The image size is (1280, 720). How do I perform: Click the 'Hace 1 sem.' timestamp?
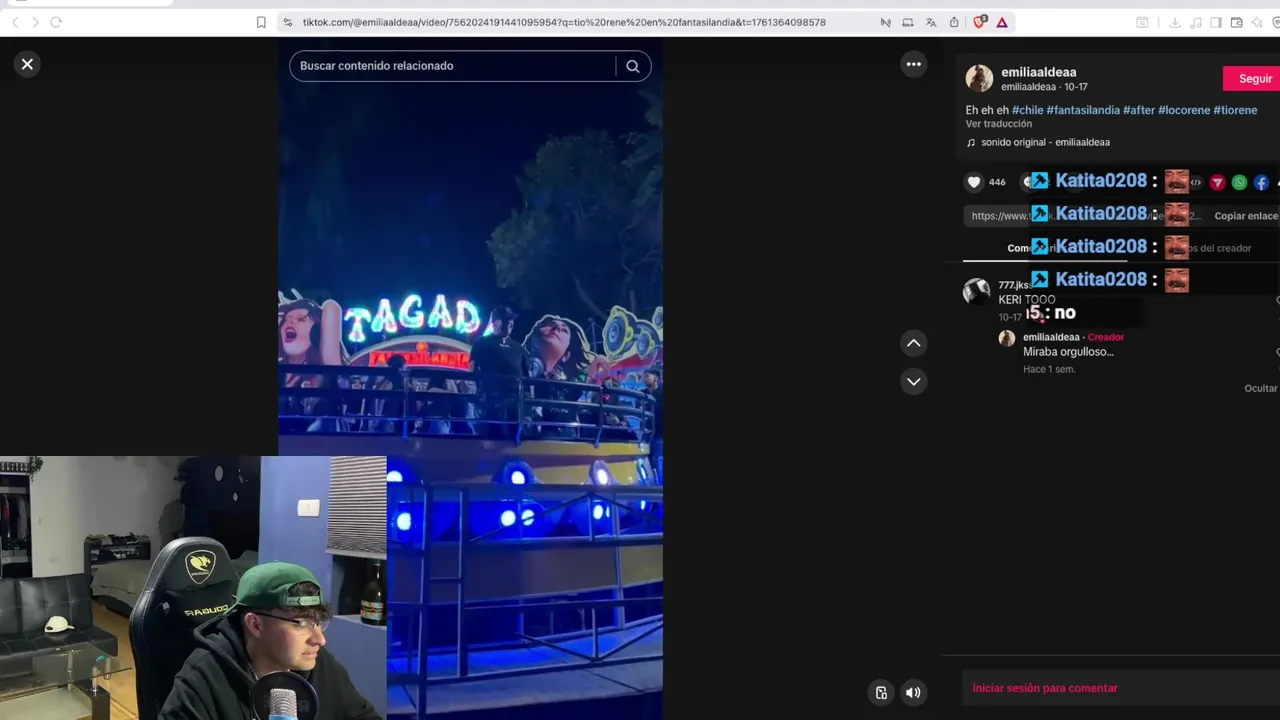(1049, 369)
